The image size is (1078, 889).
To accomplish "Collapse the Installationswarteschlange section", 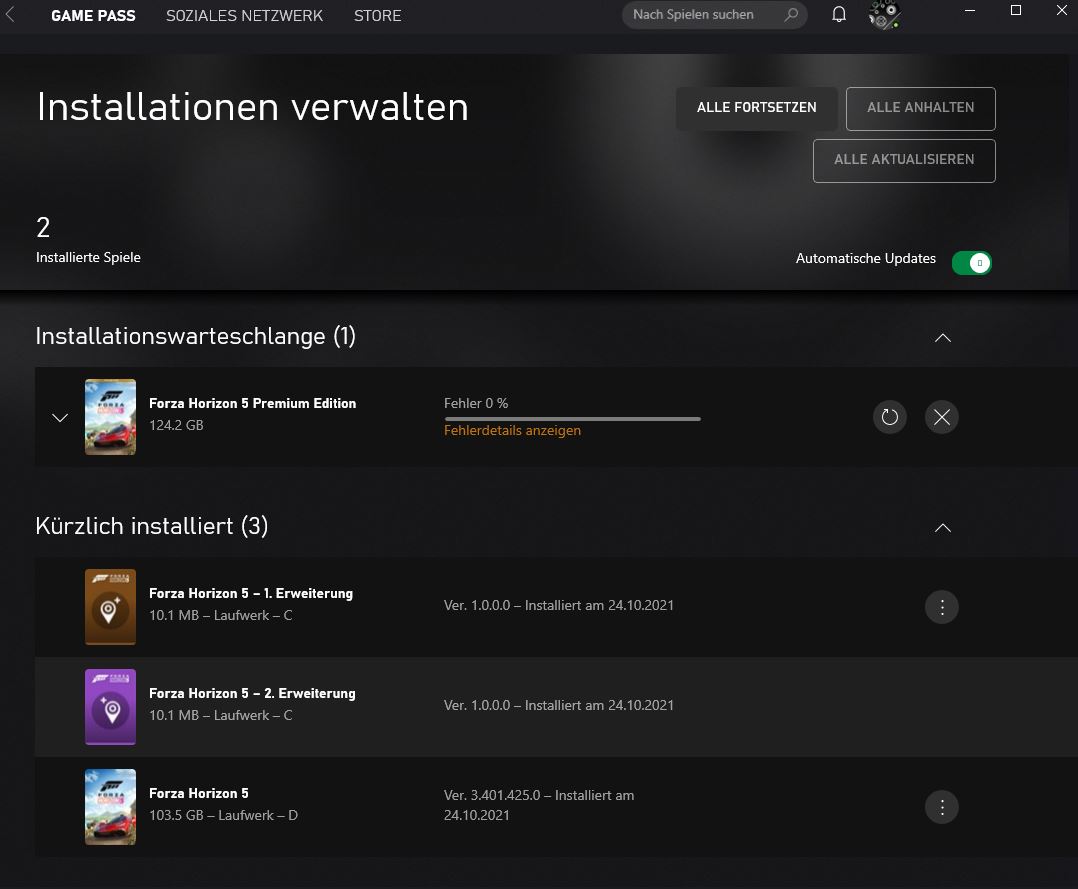I will (943, 337).
